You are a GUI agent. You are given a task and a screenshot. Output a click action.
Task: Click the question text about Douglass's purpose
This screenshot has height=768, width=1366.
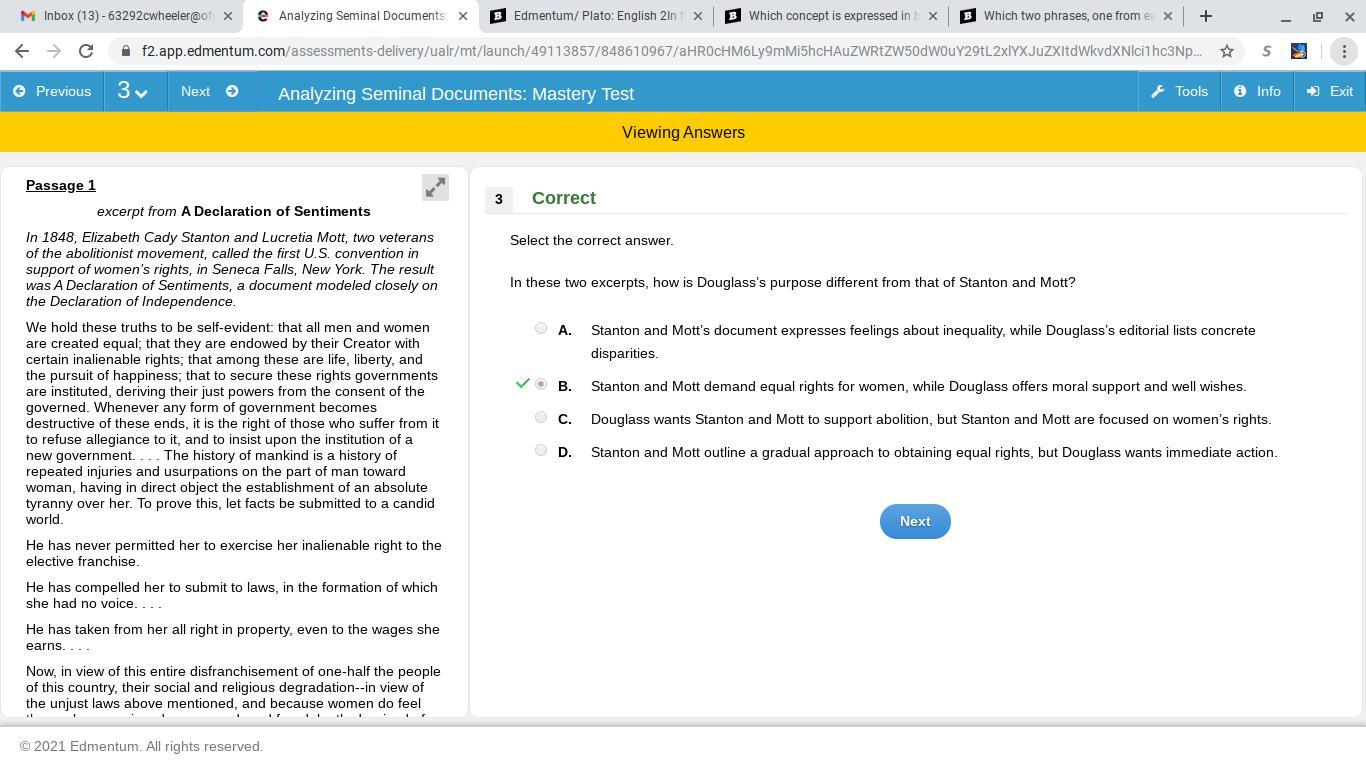click(793, 282)
